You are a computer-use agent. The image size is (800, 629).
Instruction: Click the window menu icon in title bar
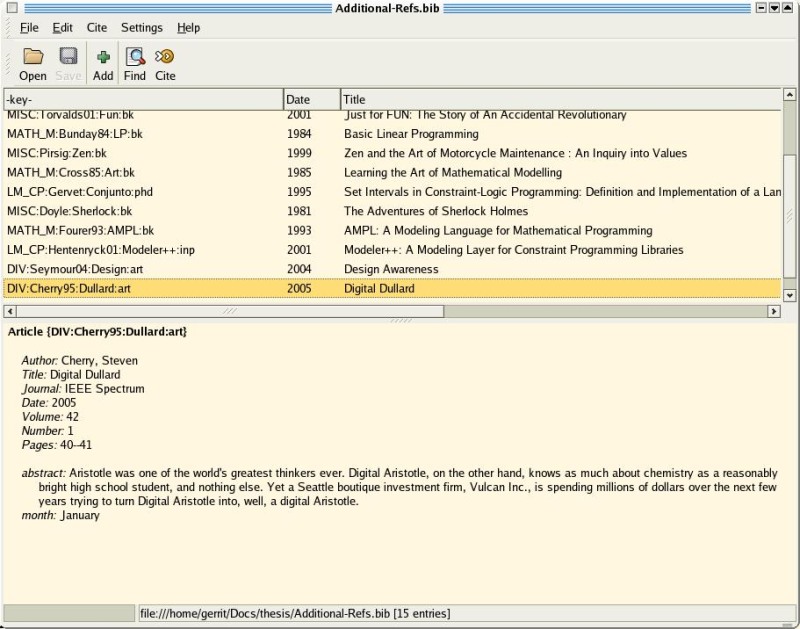9,8
